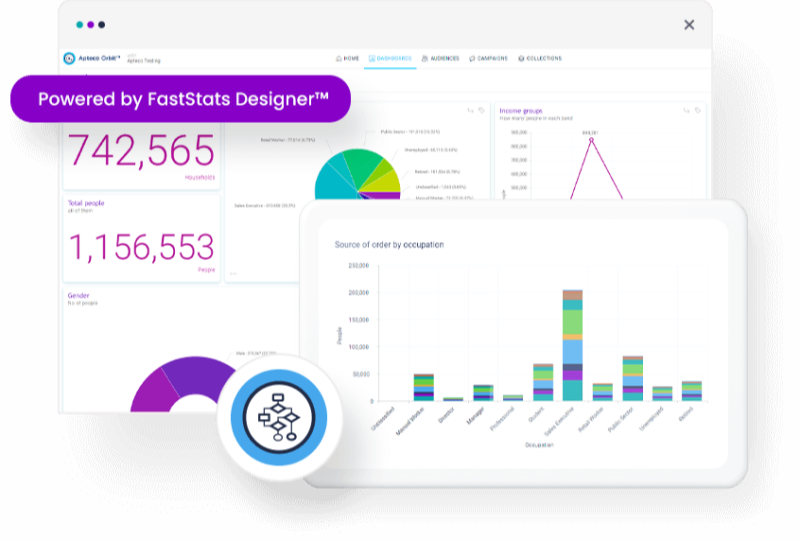Click the tag icon on pie chart tile
The height and width of the screenshot is (541, 800).
pyautogui.click(x=481, y=111)
